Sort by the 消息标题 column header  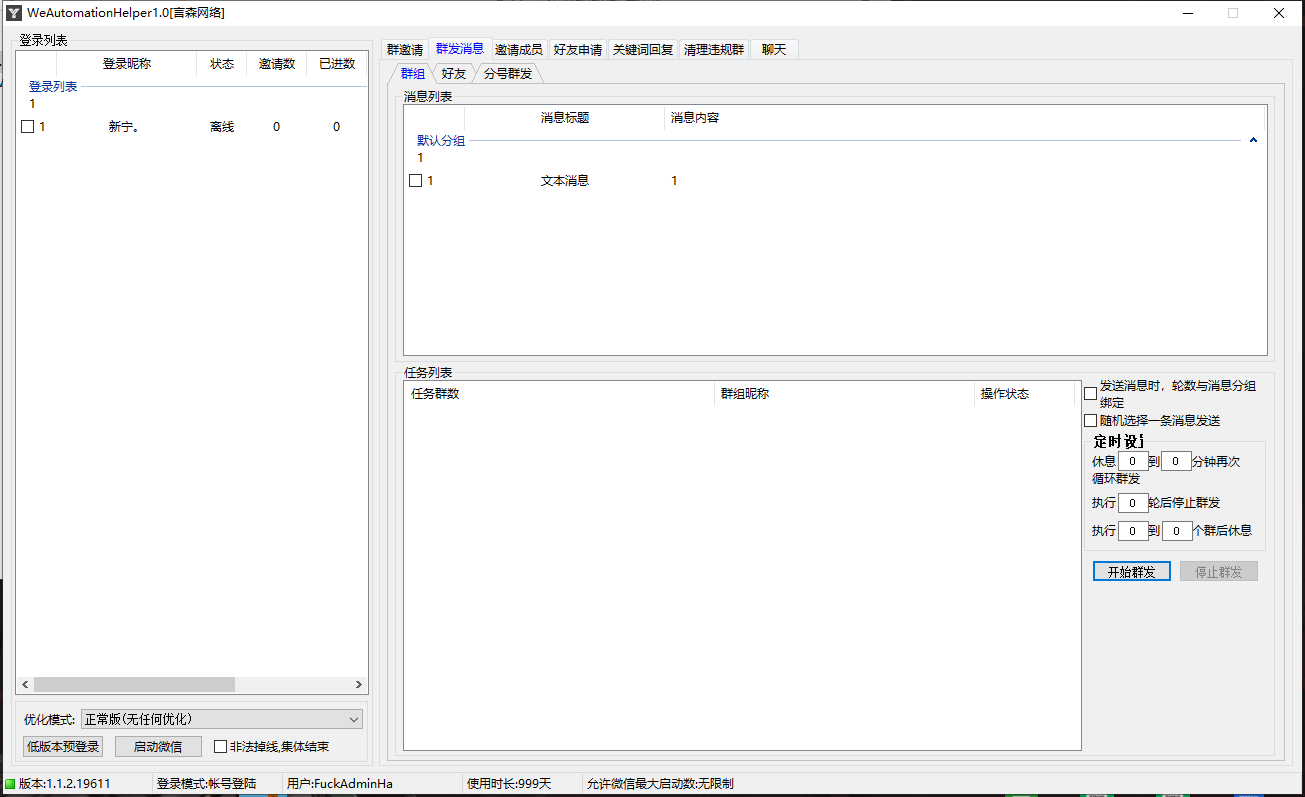565,118
